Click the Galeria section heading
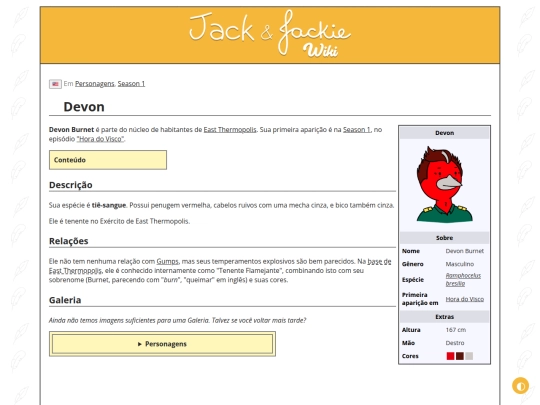 coord(65,300)
